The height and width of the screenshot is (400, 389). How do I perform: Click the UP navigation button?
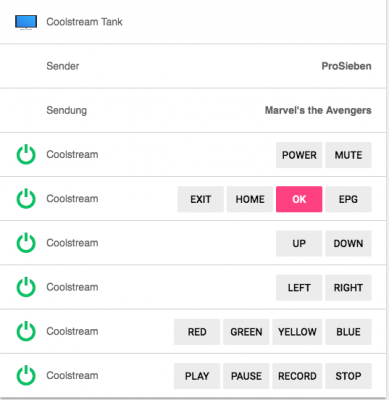pyautogui.click(x=299, y=243)
